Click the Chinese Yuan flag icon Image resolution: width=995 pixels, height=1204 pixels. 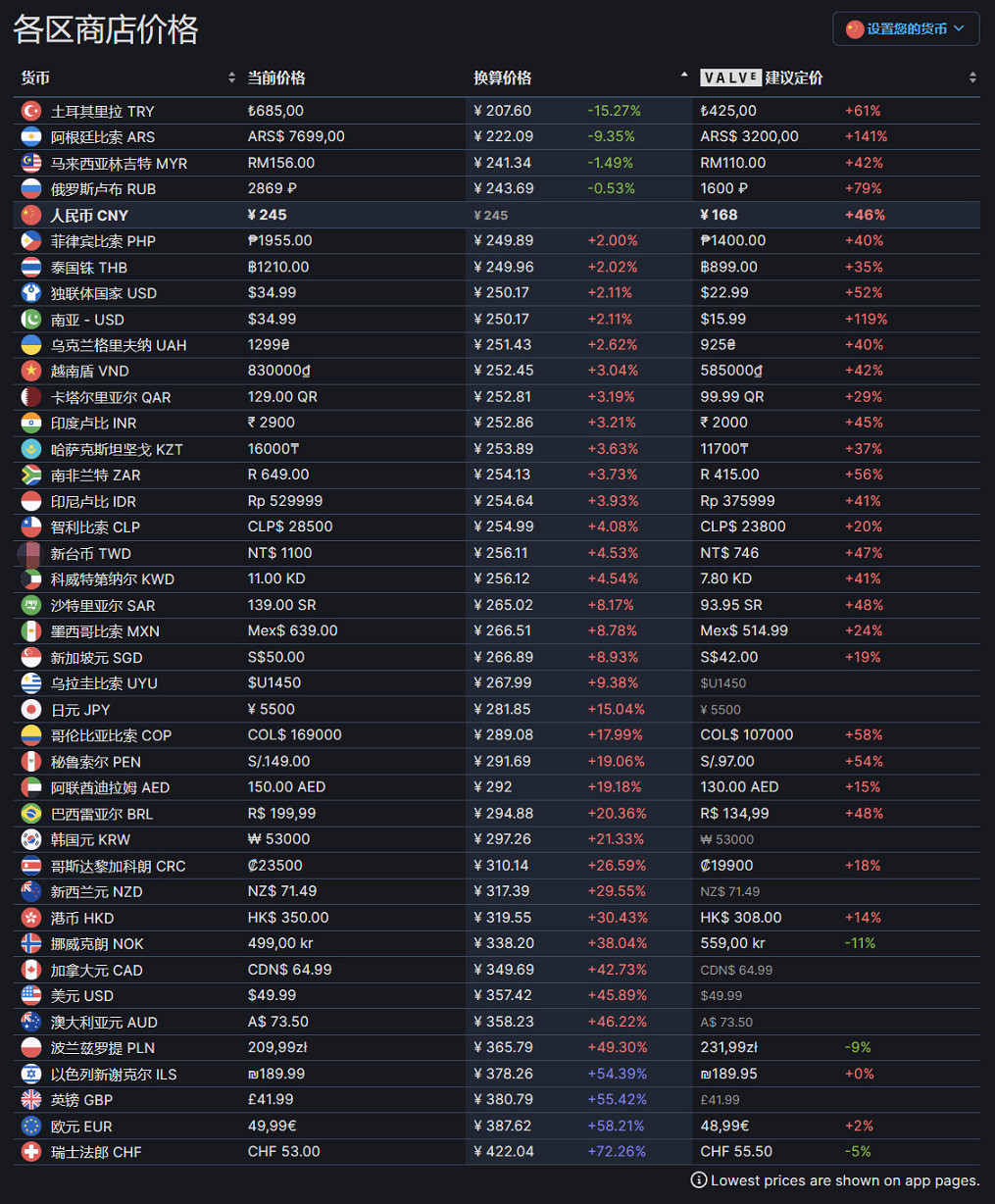coord(31,215)
